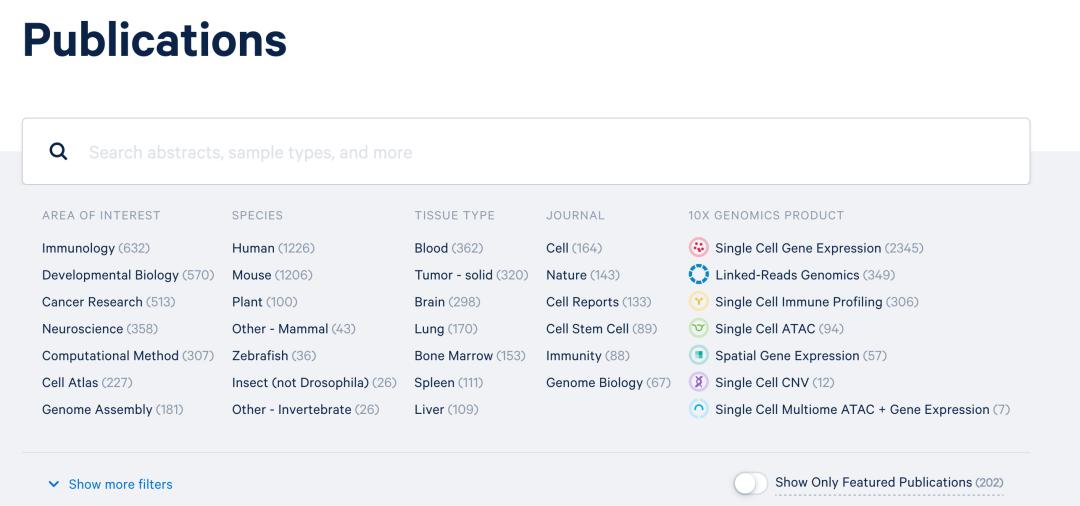The width and height of the screenshot is (1080, 506).
Task: Choose the Cancer Research filter
Action: [x=92, y=302]
